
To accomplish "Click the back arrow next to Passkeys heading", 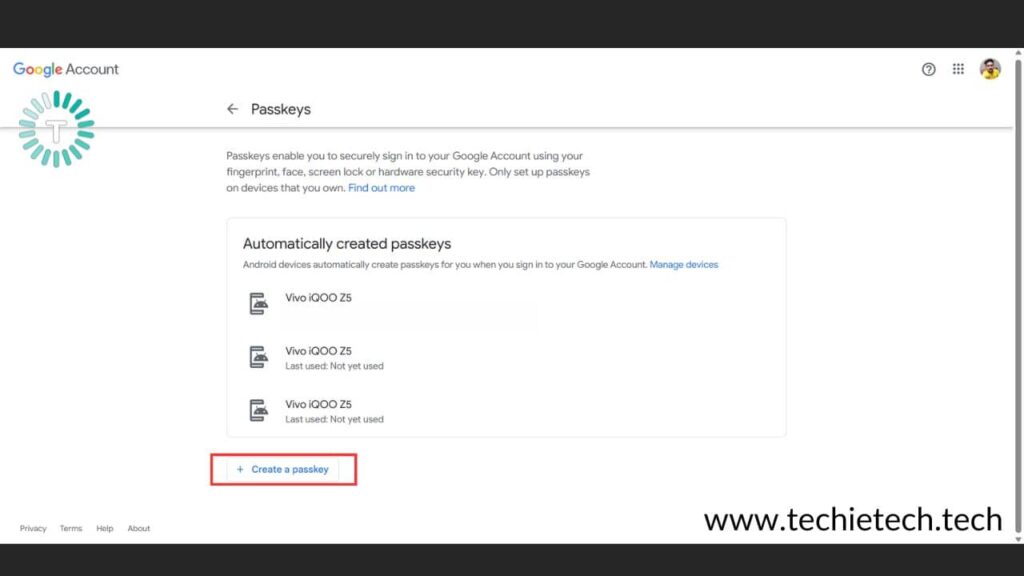I will point(232,109).
